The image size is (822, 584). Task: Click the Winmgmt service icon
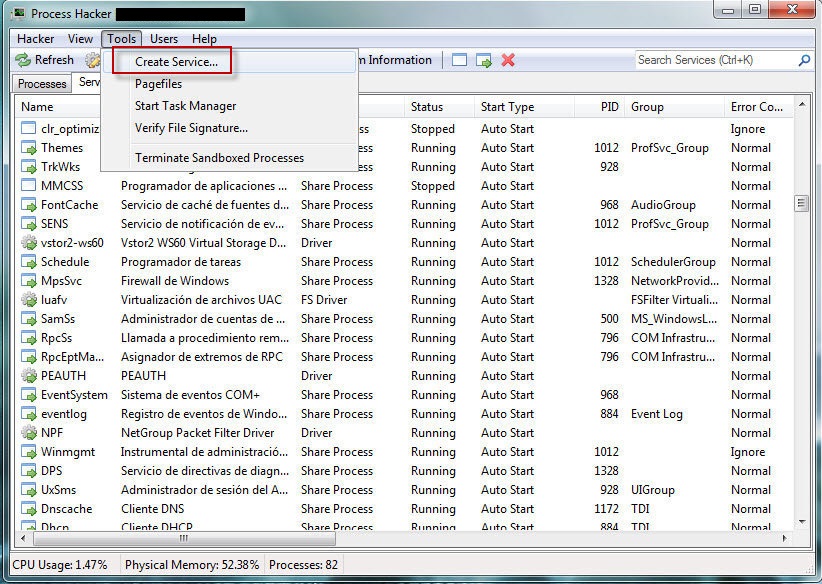click(x=28, y=452)
